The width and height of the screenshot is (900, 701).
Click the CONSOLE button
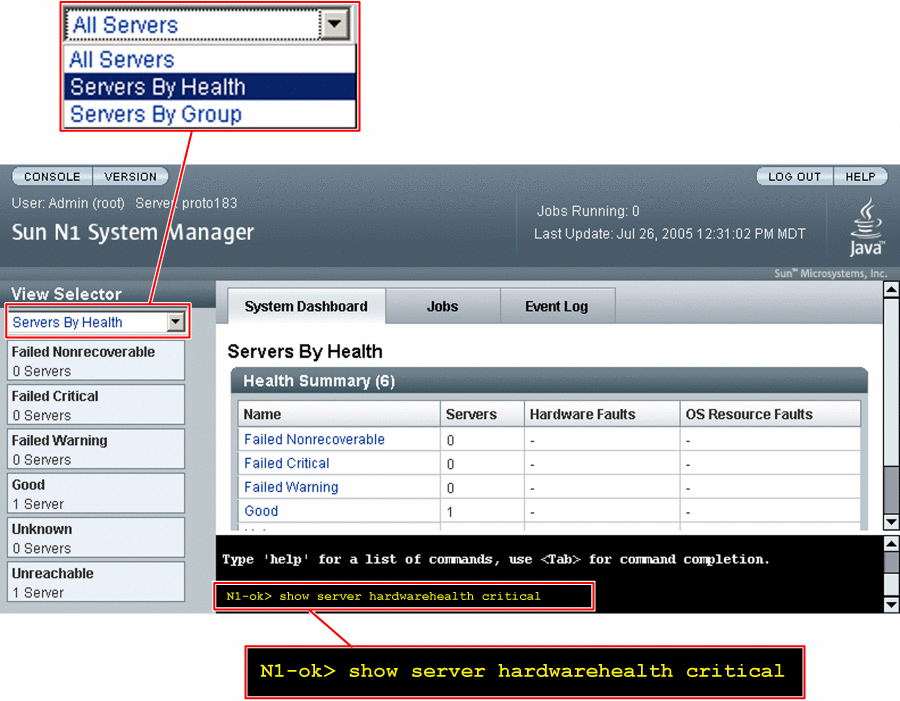[52, 176]
